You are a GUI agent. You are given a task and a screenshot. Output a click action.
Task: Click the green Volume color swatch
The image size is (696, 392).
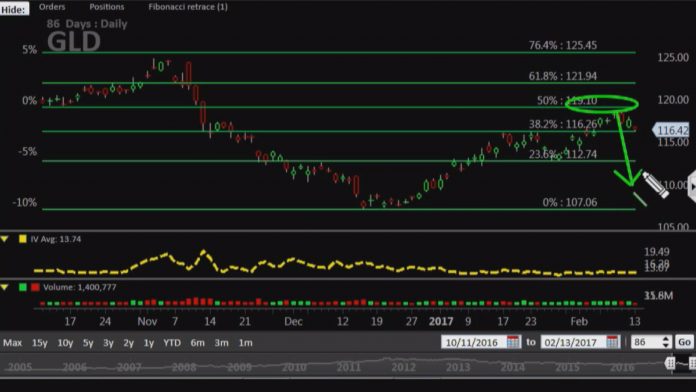coord(23,287)
